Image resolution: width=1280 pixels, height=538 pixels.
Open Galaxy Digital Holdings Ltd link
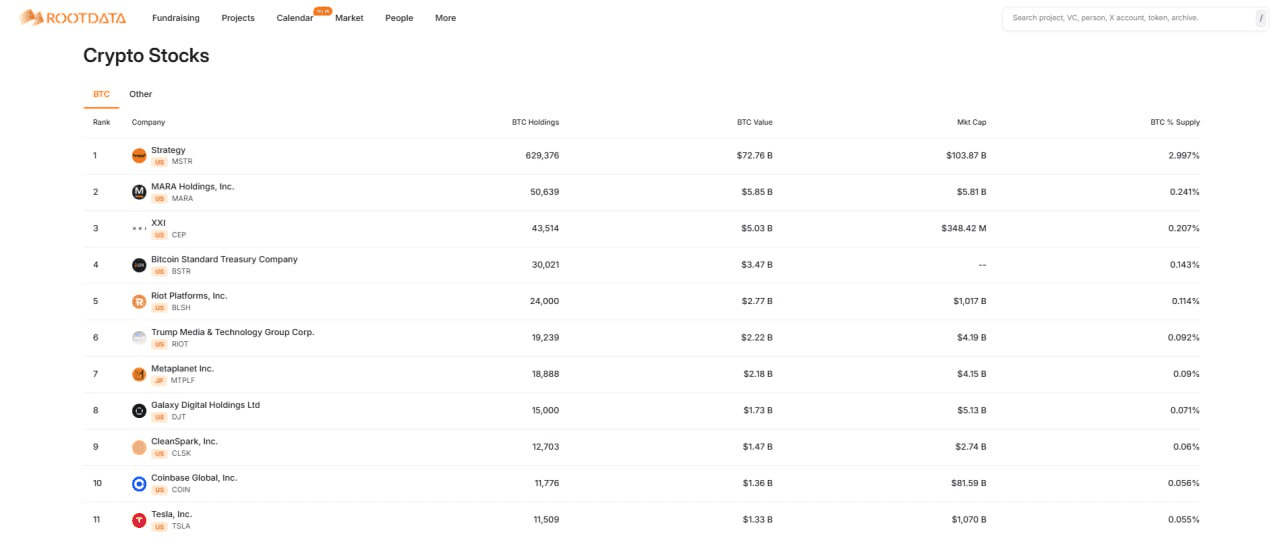point(205,405)
